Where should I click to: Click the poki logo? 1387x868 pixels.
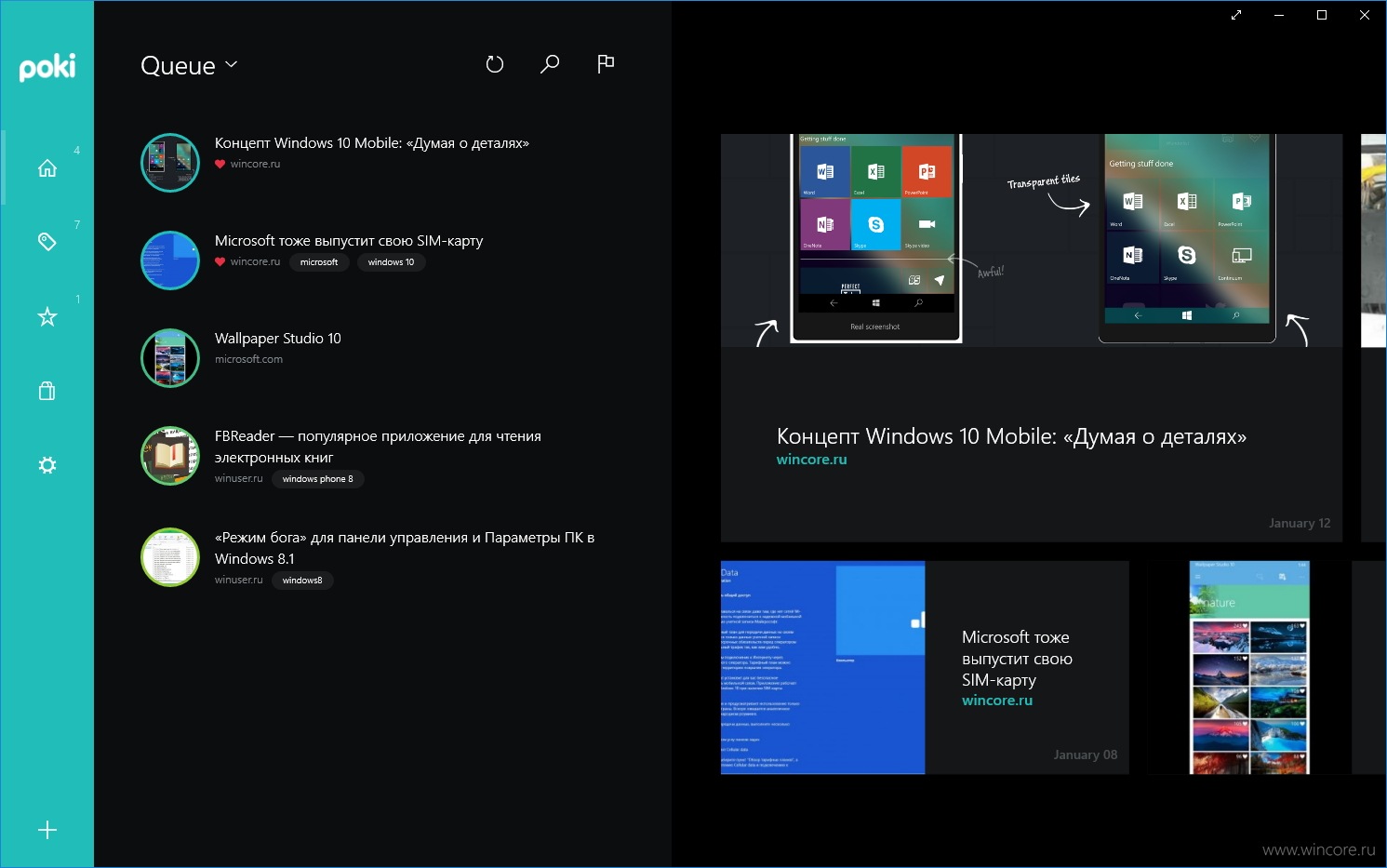tap(47, 67)
